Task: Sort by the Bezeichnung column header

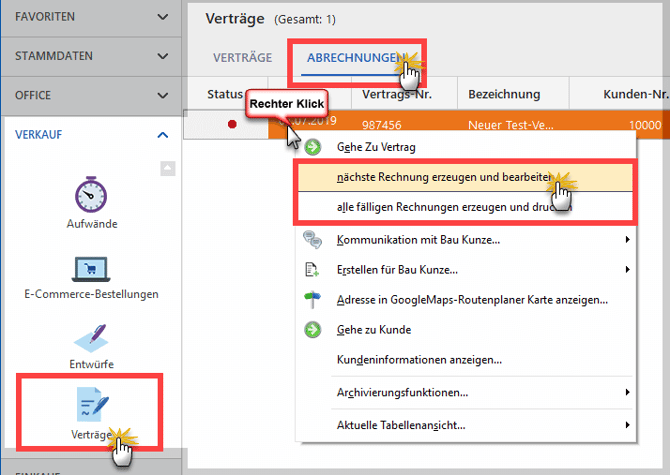Action: [504, 94]
